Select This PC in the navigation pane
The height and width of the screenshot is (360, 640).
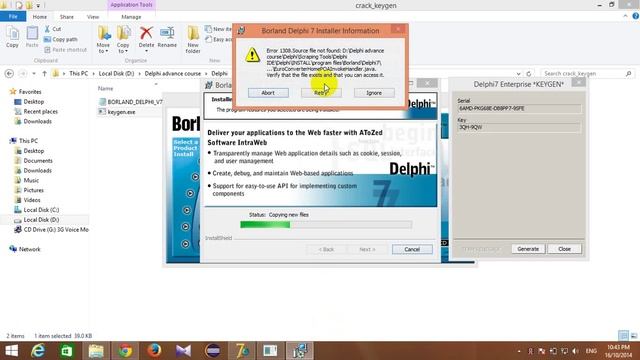[28, 140]
